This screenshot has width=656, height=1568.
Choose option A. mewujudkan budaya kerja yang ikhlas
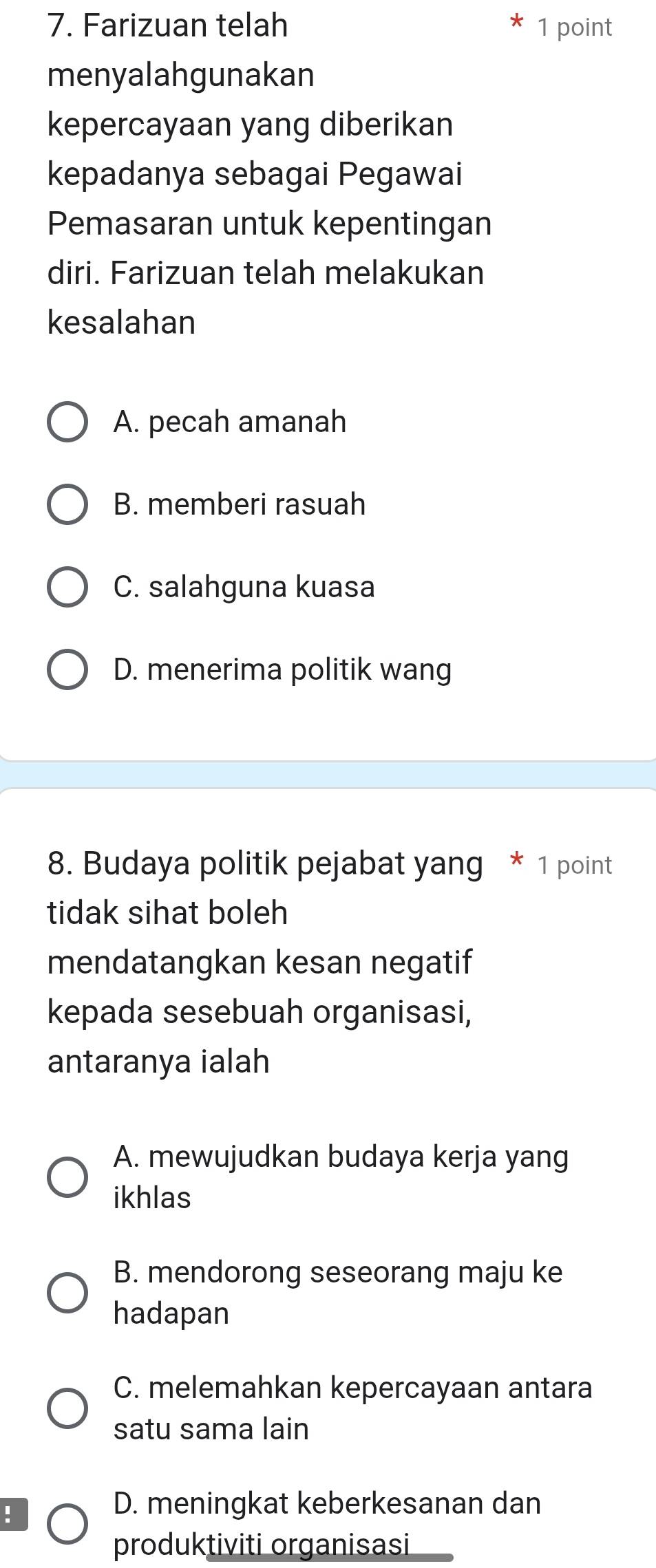tap(67, 1177)
